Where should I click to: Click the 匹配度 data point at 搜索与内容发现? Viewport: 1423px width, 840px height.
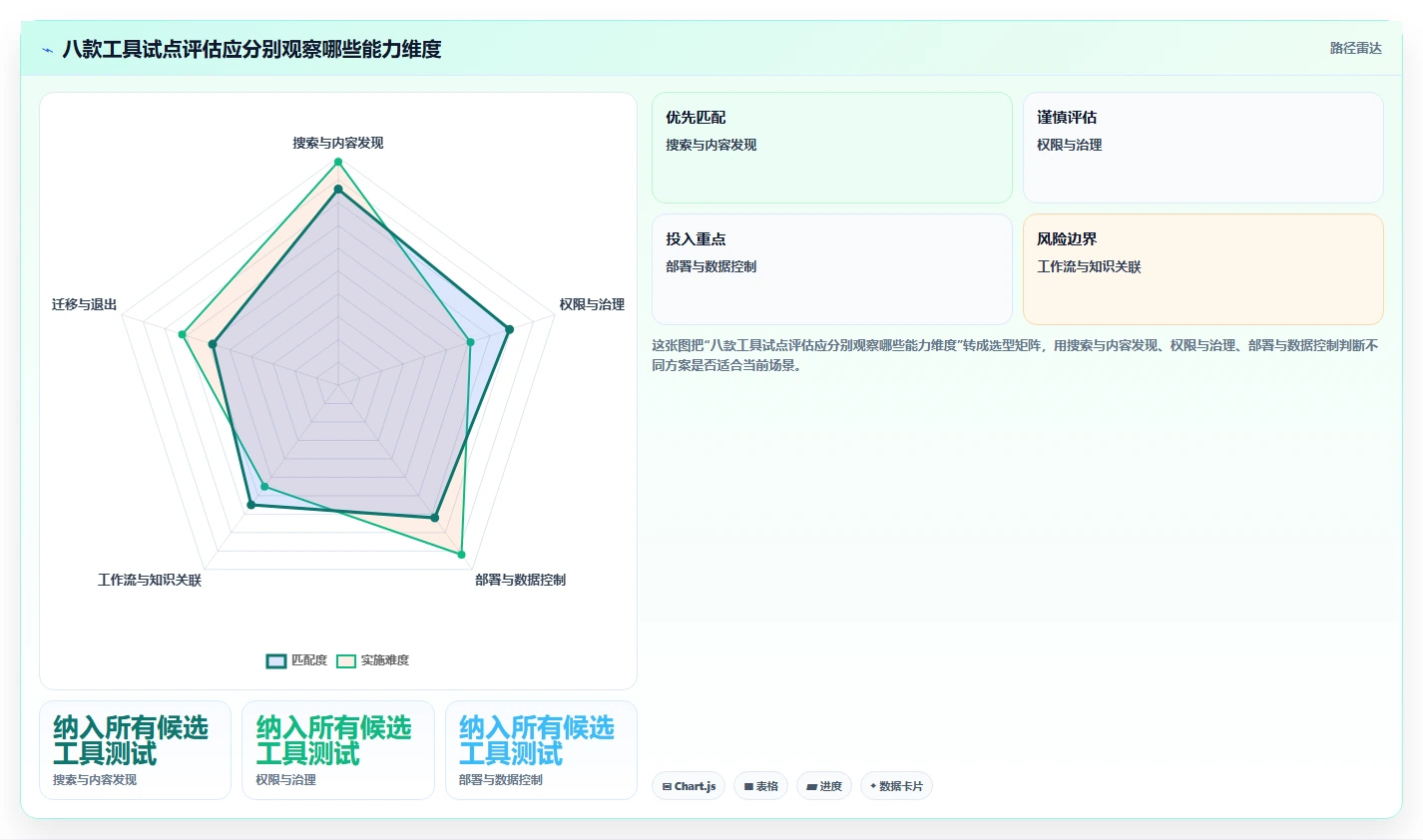[x=338, y=189]
